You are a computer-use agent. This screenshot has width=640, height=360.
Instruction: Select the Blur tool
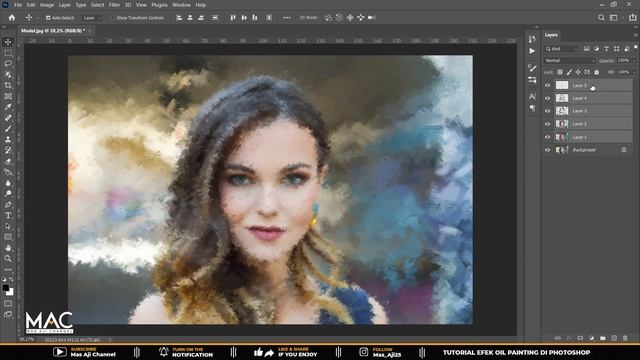click(x=8, y=183)
